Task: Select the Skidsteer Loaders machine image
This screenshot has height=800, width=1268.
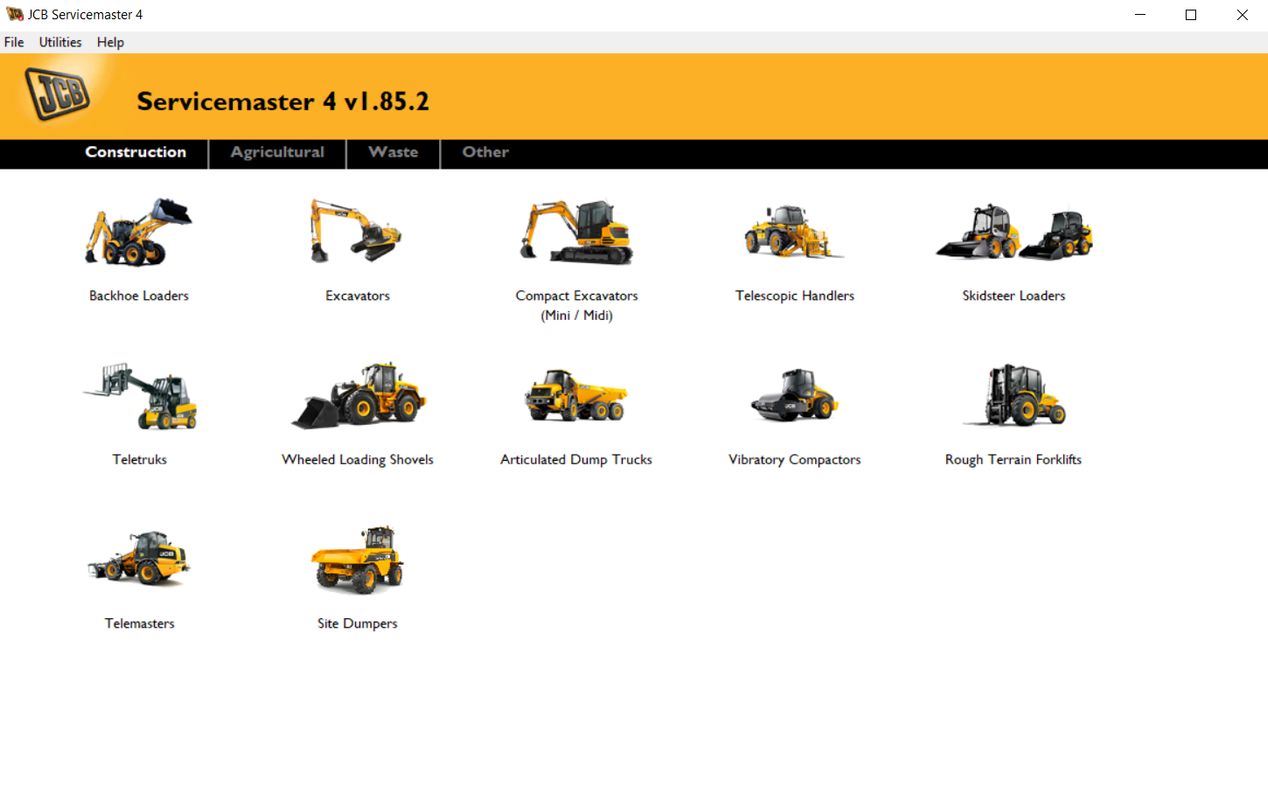Action: tap(1014, 233)
